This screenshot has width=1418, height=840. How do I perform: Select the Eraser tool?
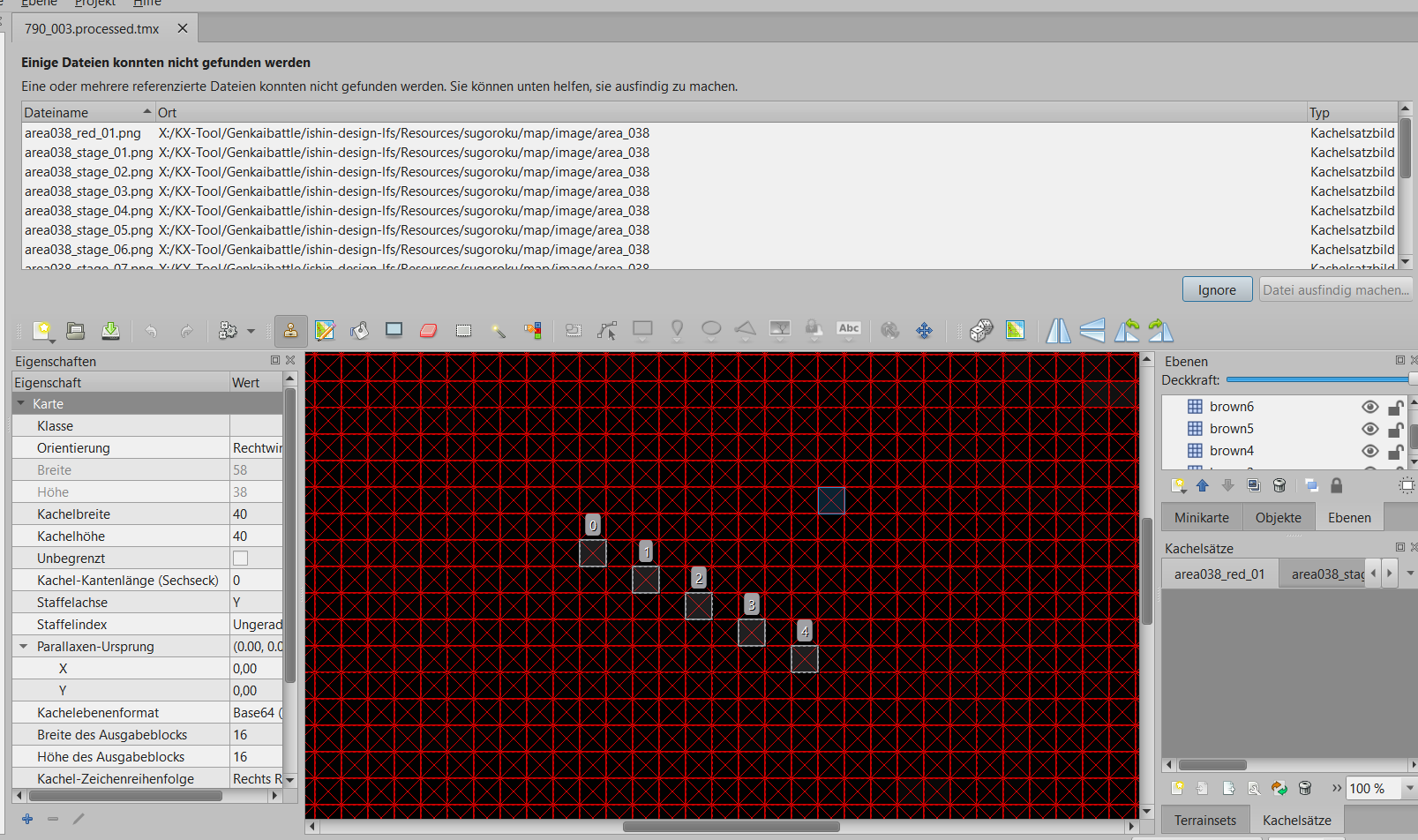tap(429, 331)
